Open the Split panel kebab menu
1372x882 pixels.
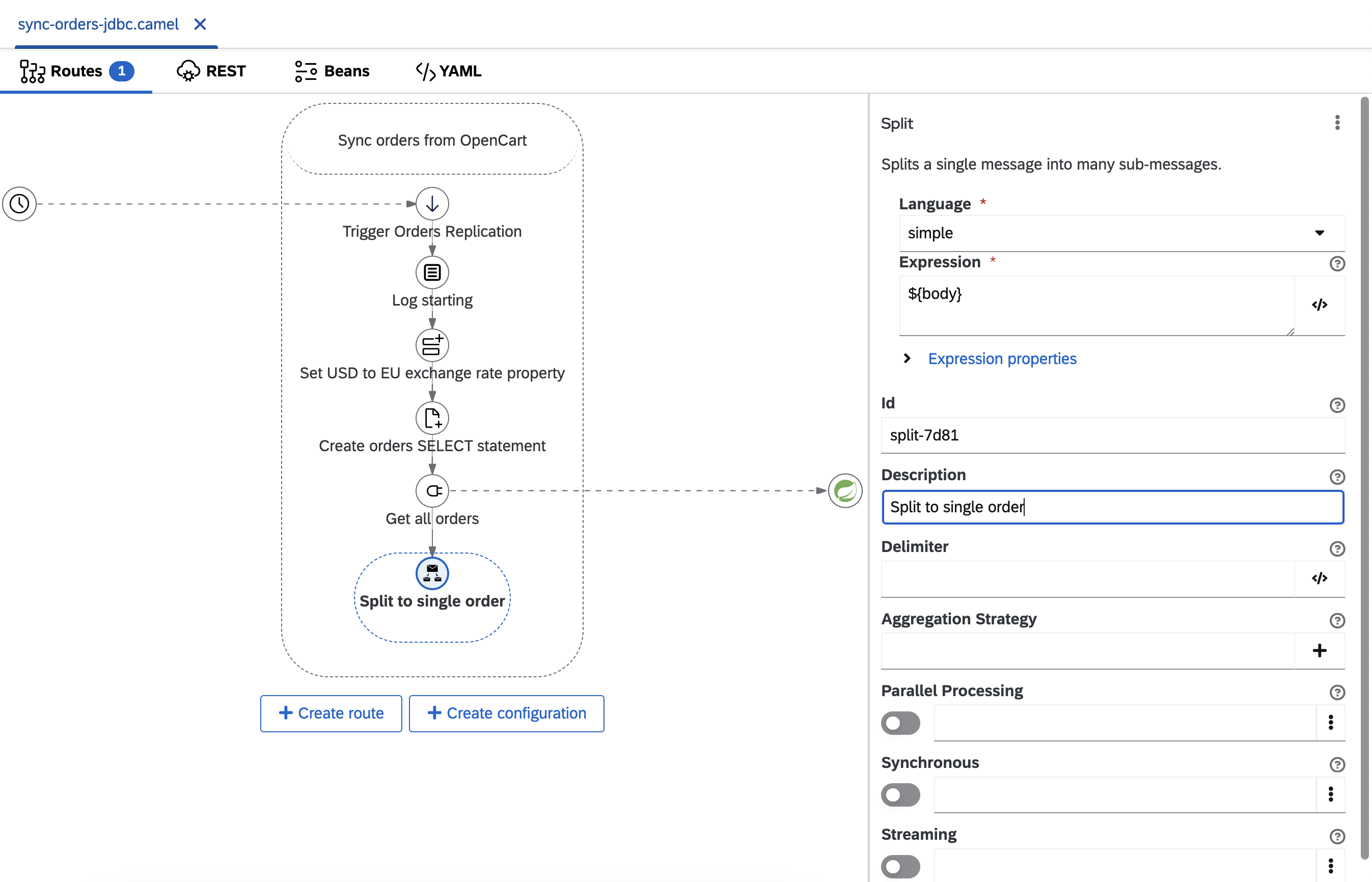click(x=1337, y=123)
